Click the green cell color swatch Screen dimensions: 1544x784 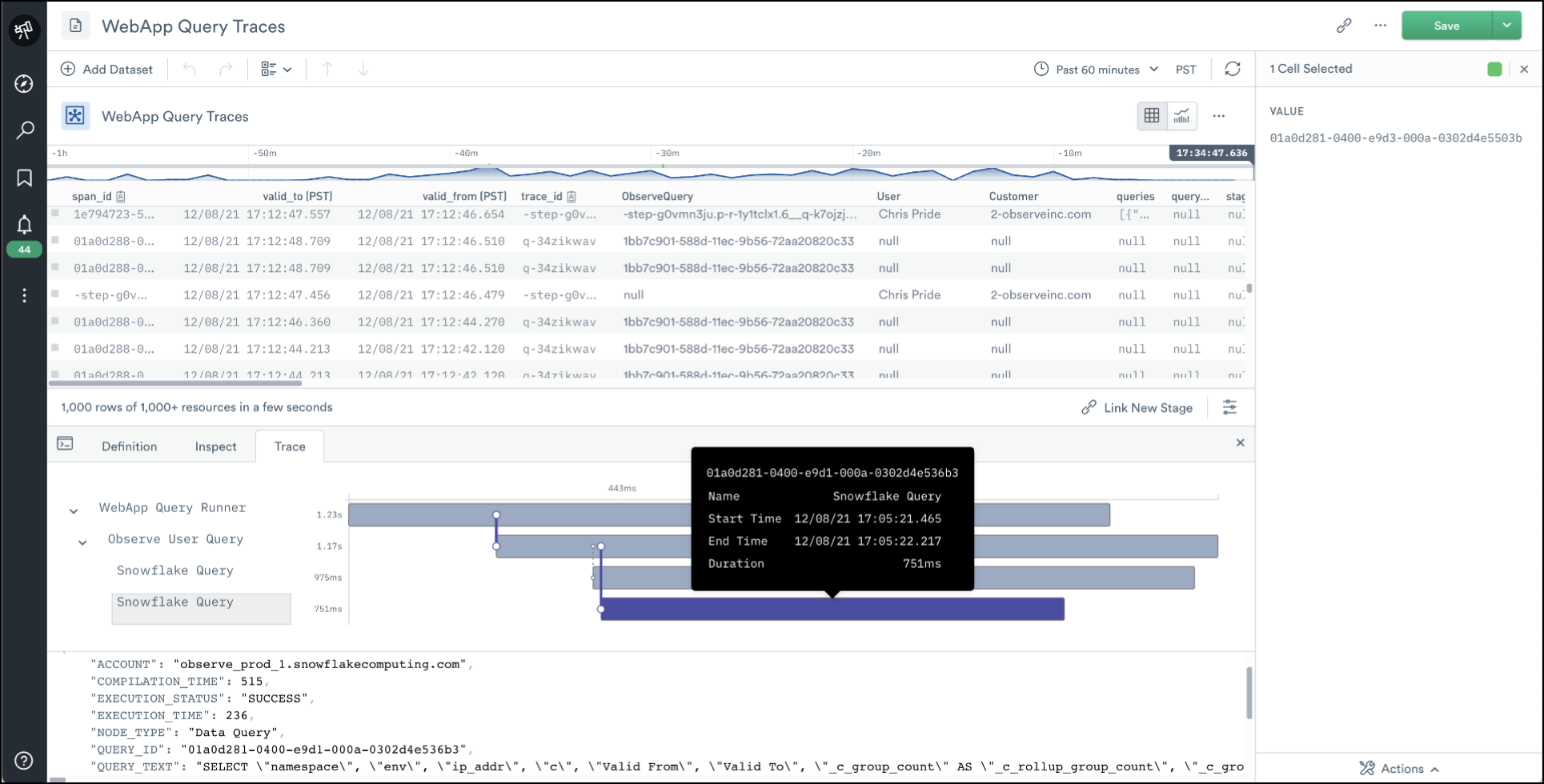(1494, 69)
